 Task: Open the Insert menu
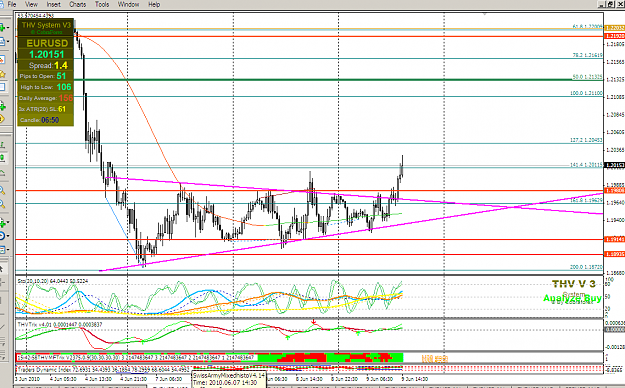(x=53, y=4)
